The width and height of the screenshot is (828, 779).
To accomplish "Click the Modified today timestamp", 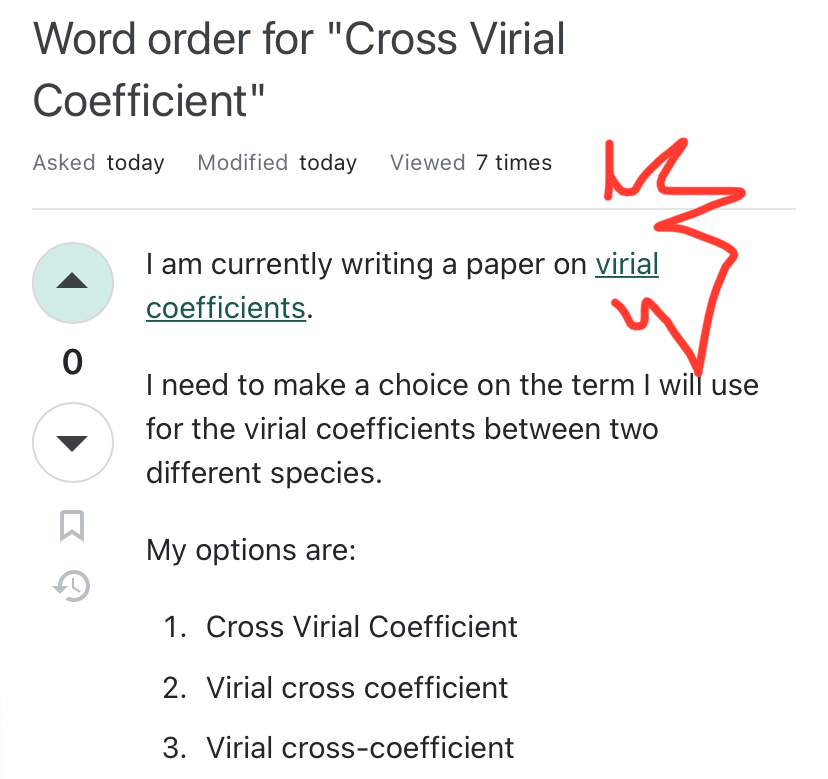I will [277, 162].
